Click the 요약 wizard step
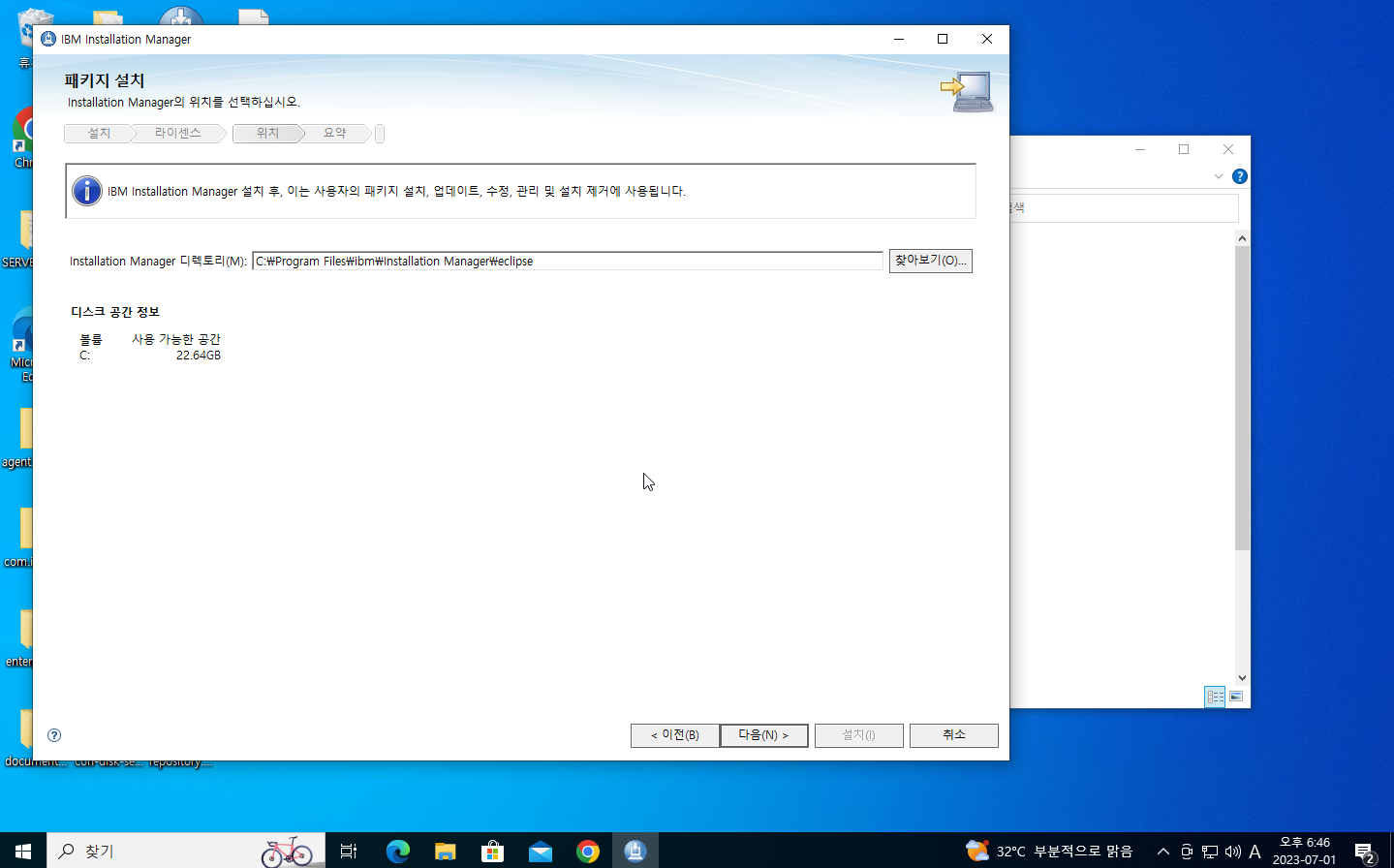 [x=335, y=134]
